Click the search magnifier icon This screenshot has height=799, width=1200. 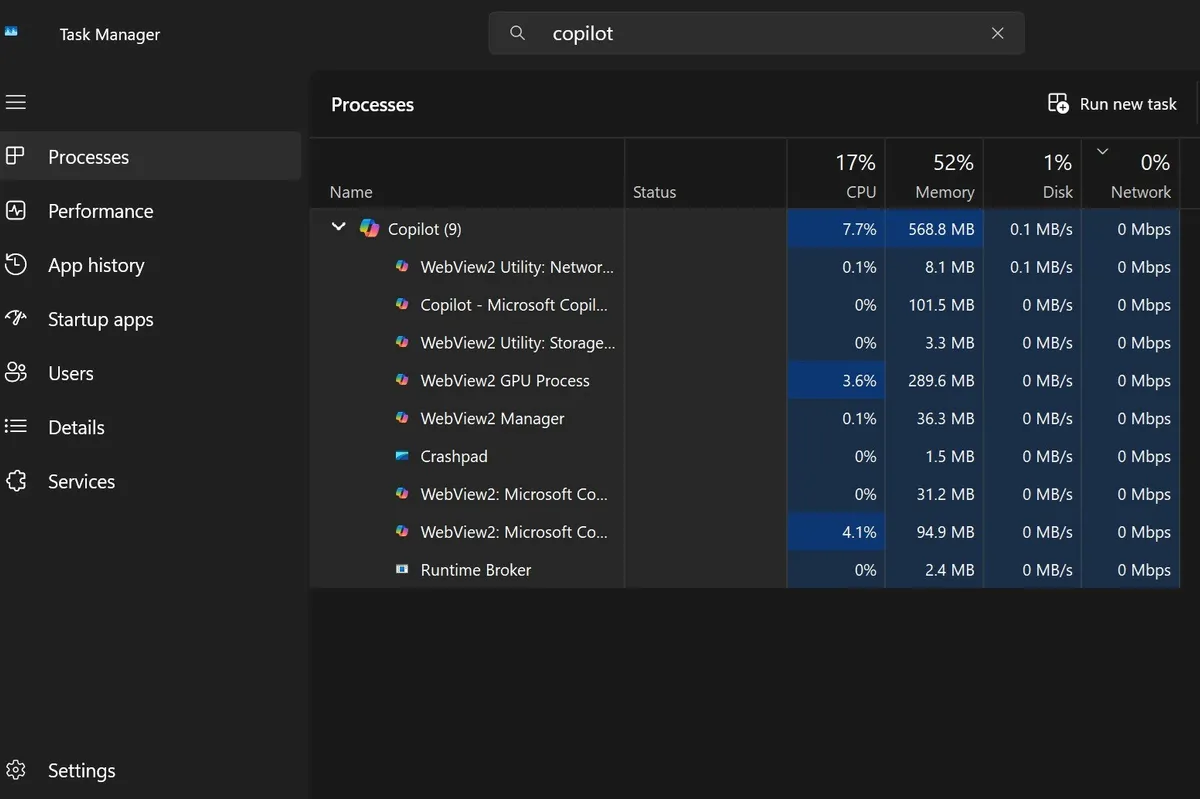517,33
